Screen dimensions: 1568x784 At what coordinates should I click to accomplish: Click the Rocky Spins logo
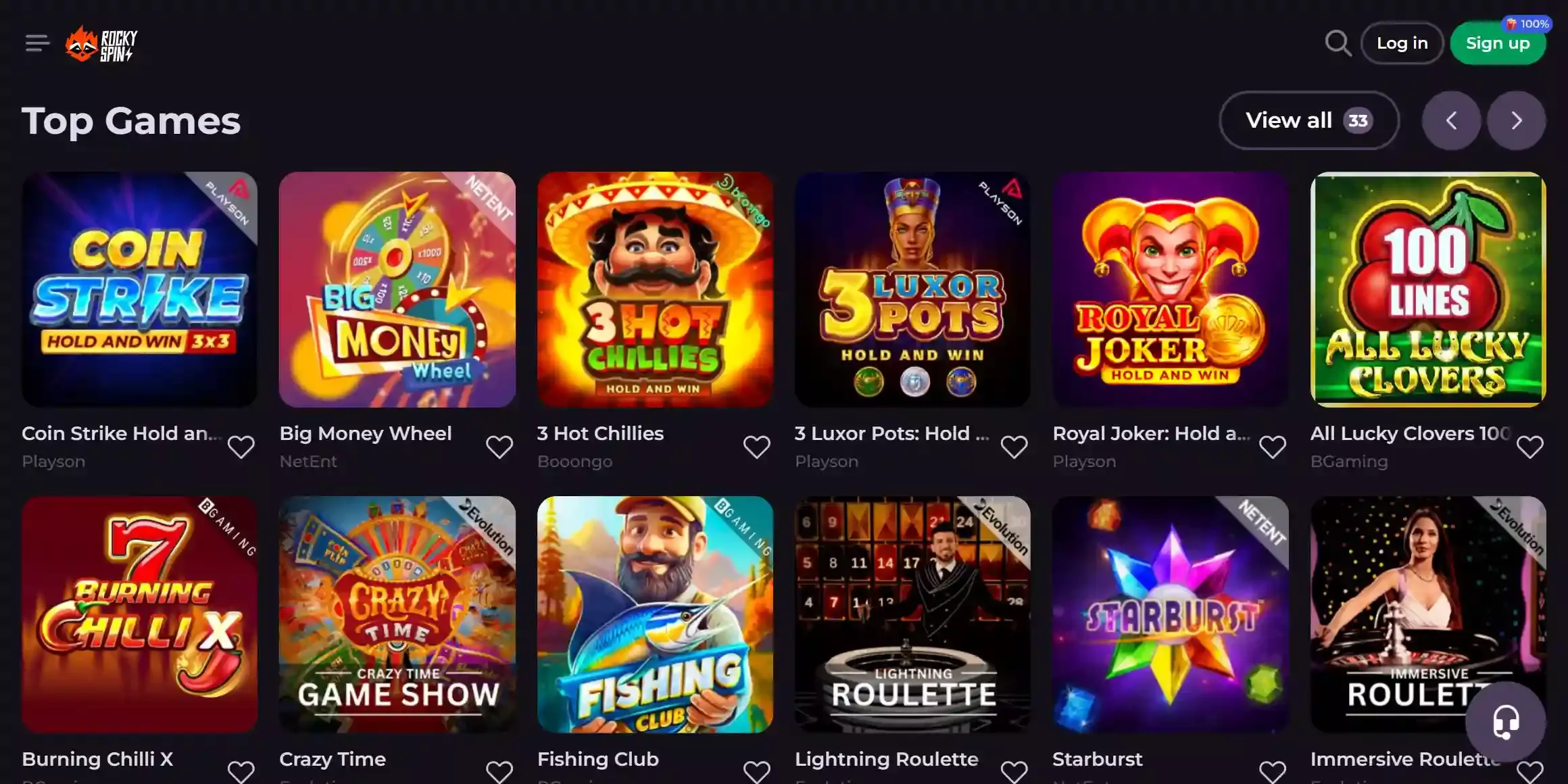coord(101,43)
